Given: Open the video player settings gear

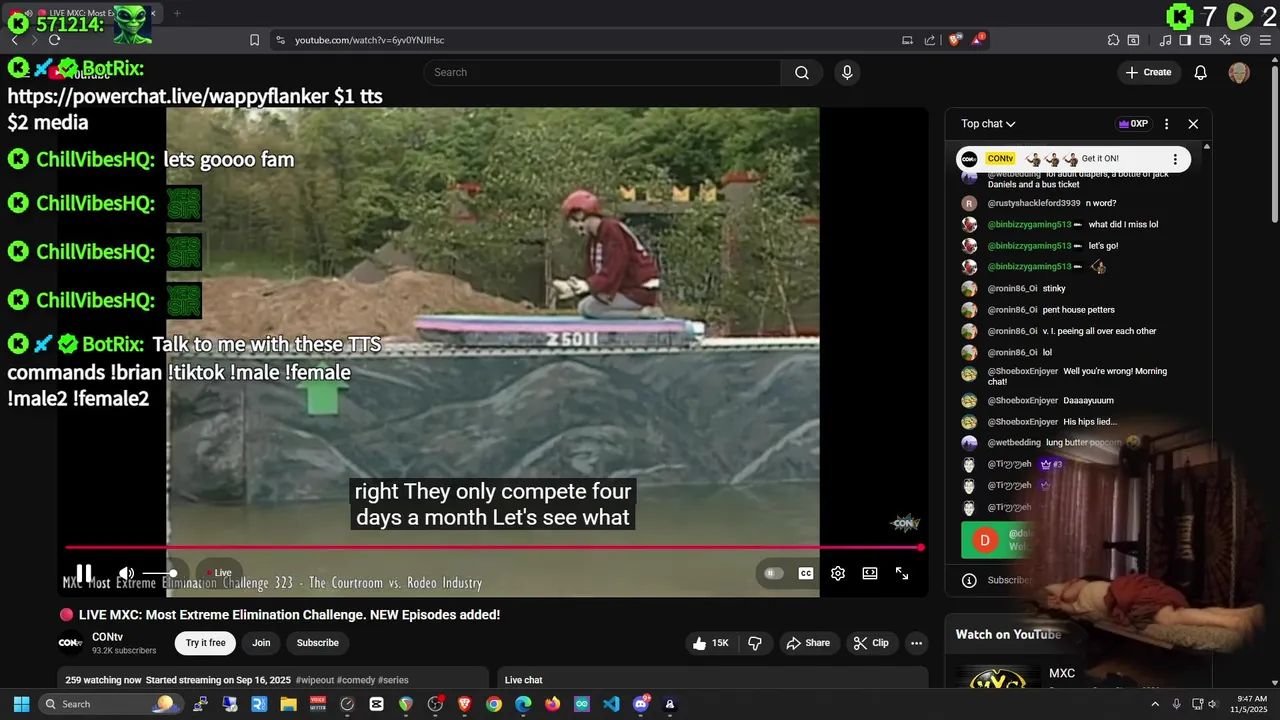Looking at the screenshot, I should tap(838, 573).
